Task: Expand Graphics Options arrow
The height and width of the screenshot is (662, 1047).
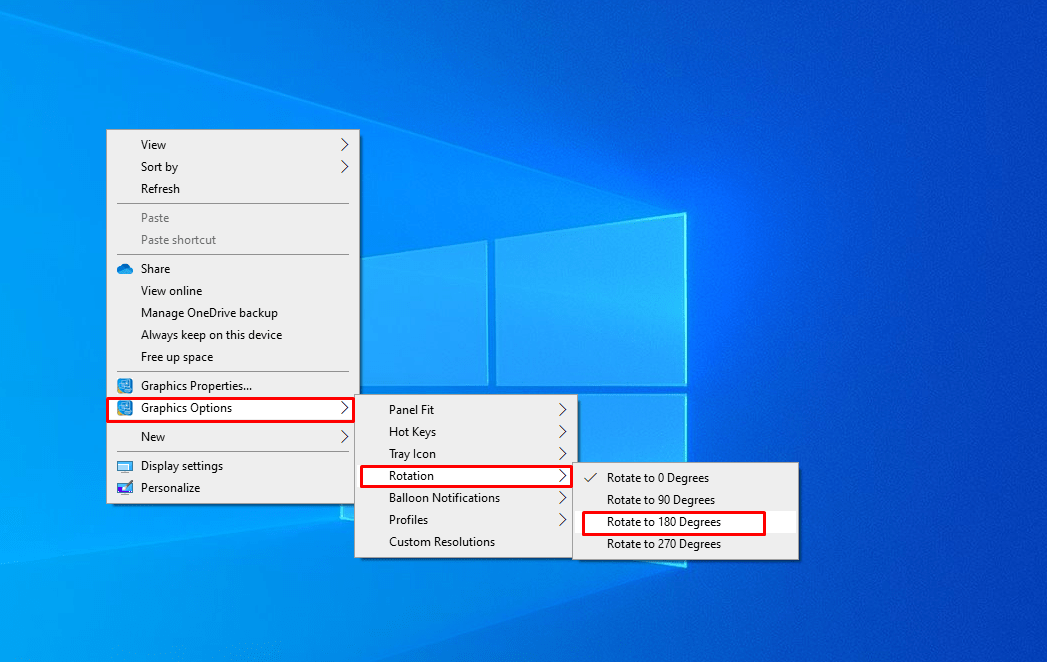Action: point(345,407)
